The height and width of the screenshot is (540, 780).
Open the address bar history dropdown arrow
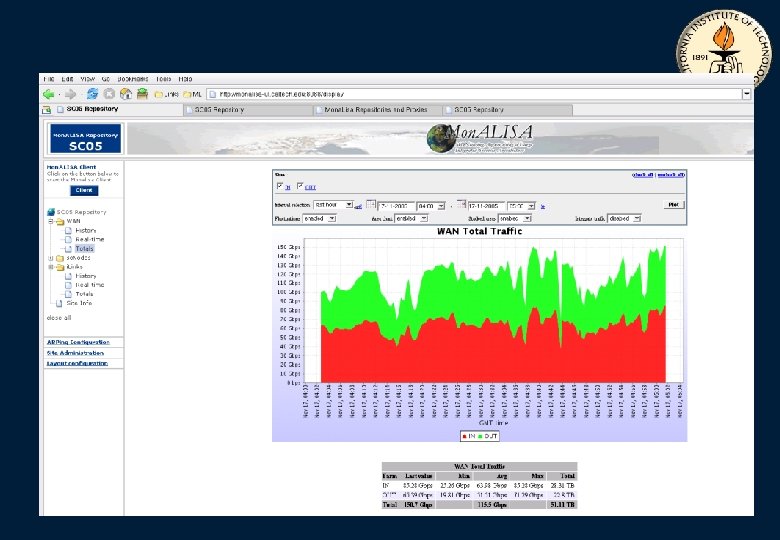pyautogui.click(x=746, y=94)
